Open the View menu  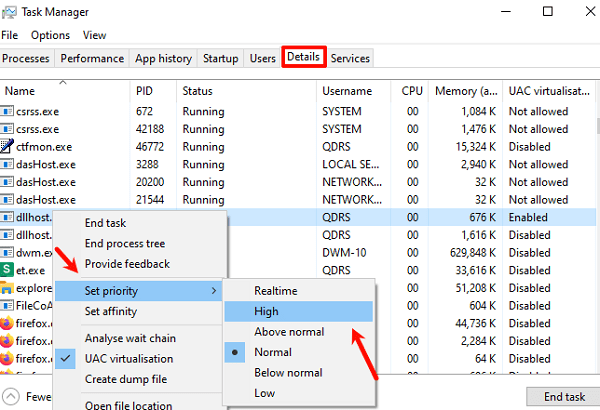95,35
